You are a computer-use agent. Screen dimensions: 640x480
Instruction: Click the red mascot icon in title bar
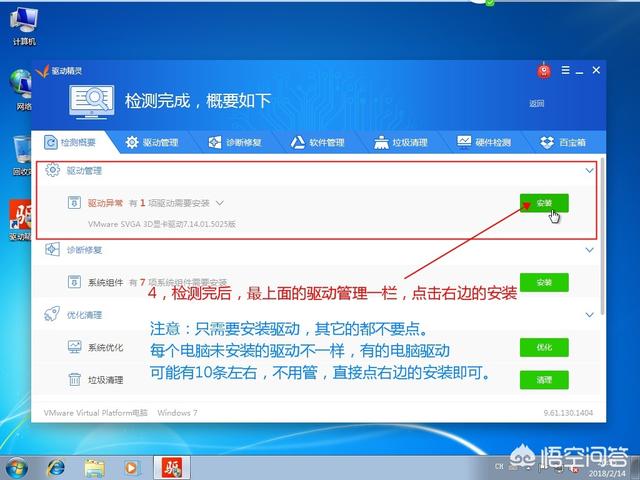pyautogui.click(x=544, y=71)
